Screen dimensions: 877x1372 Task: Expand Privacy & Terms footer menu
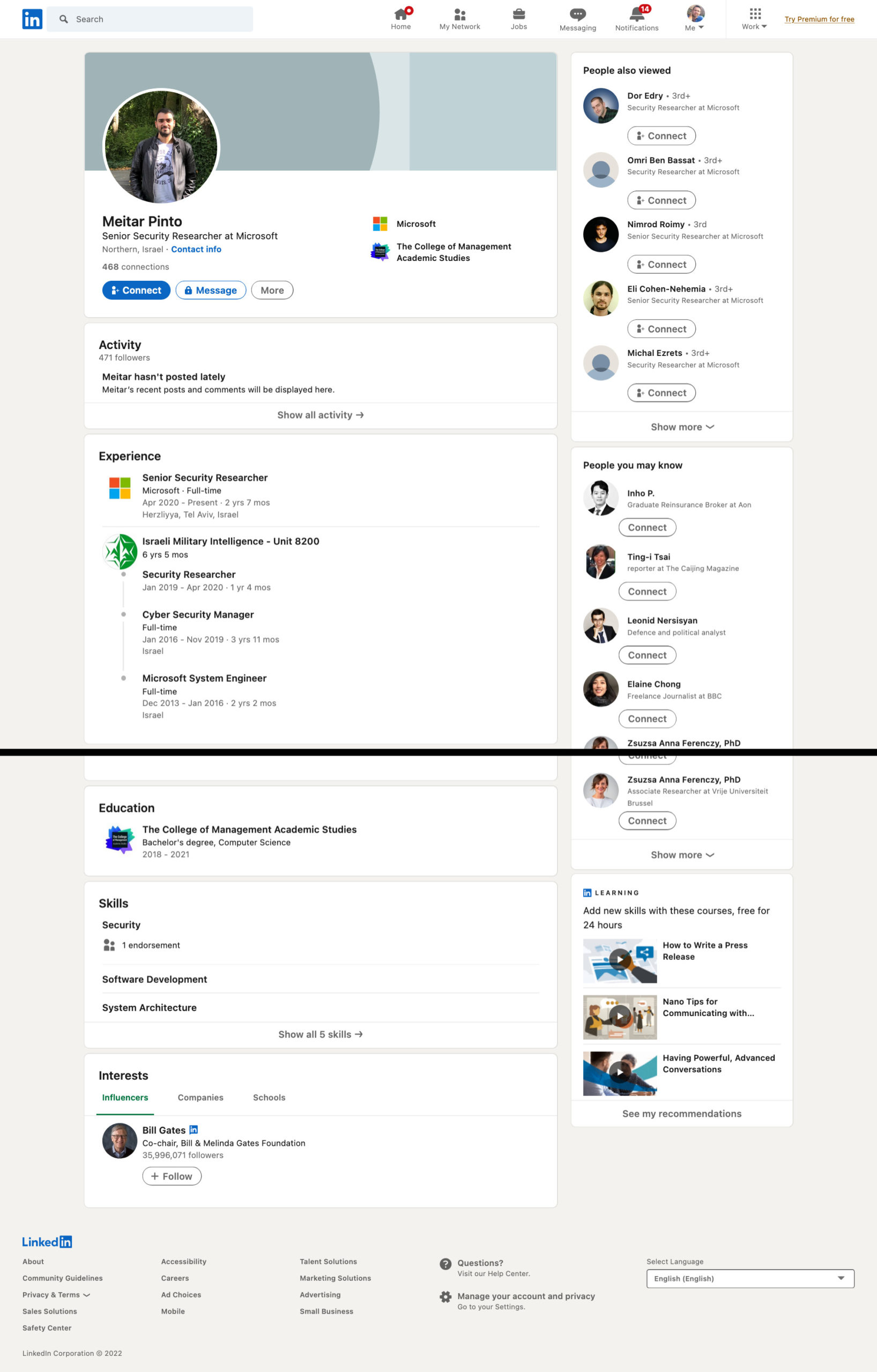(56, 1295)
